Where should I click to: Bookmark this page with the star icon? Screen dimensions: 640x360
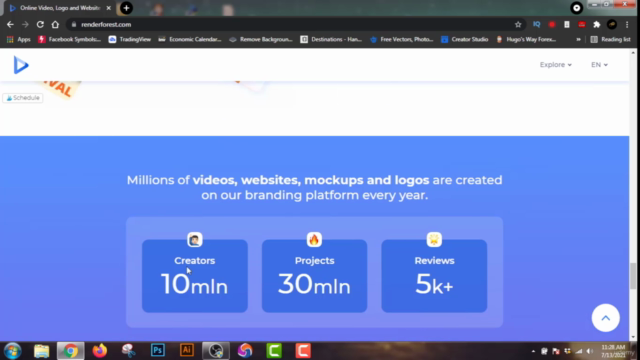point(518,24)
